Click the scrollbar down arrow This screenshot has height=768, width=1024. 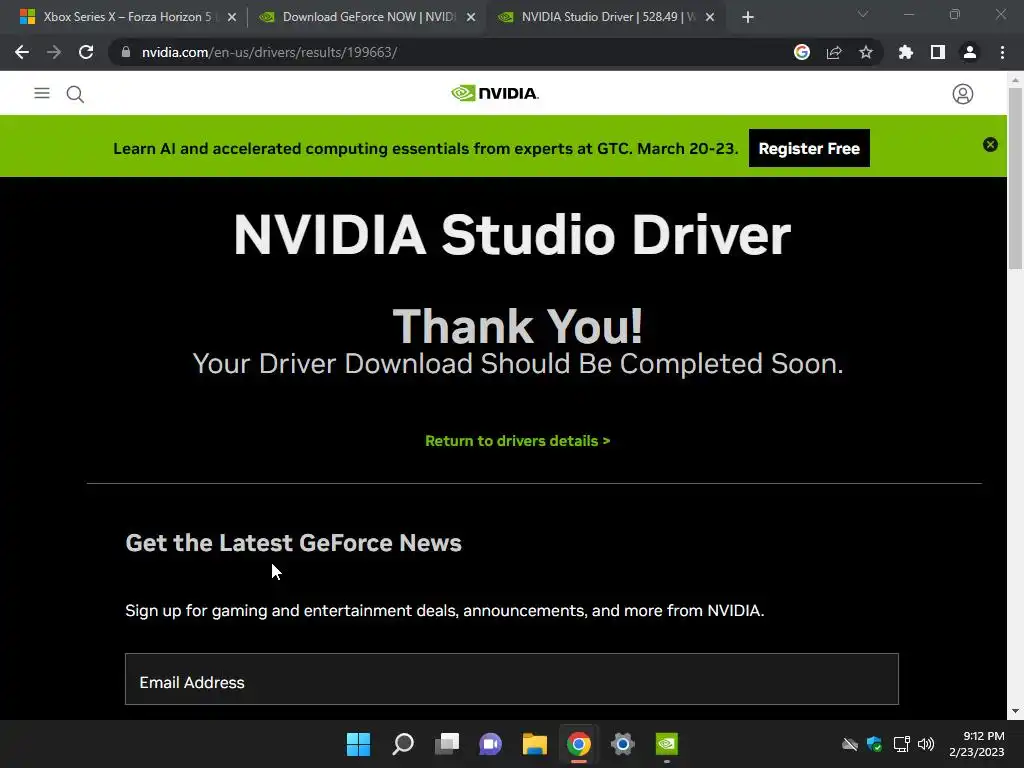coord(1015,711)
